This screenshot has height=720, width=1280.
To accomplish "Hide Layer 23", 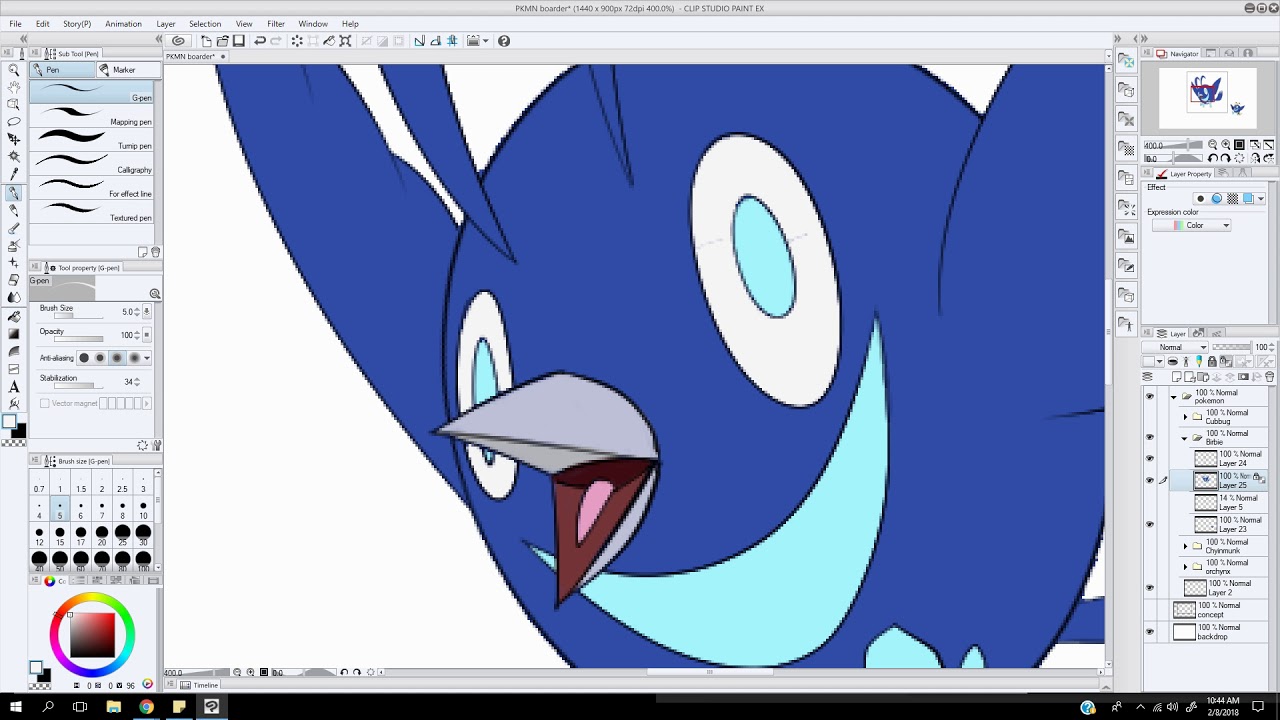I will [x=1149, y=524].
